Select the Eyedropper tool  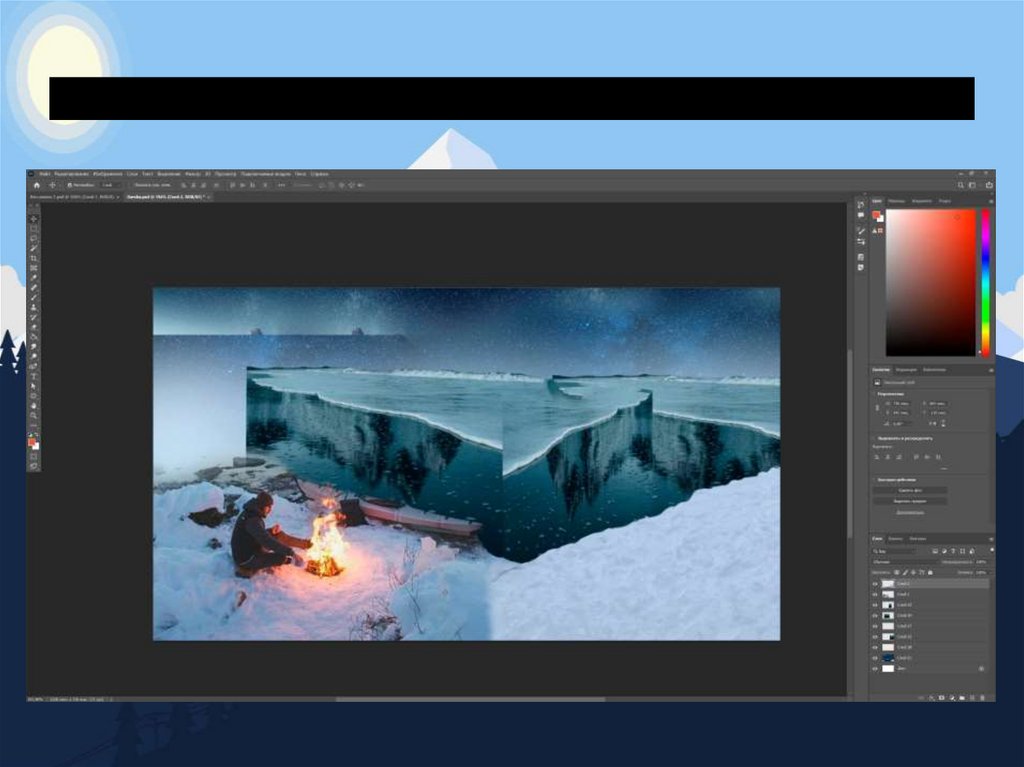click(x=34, y=277)
